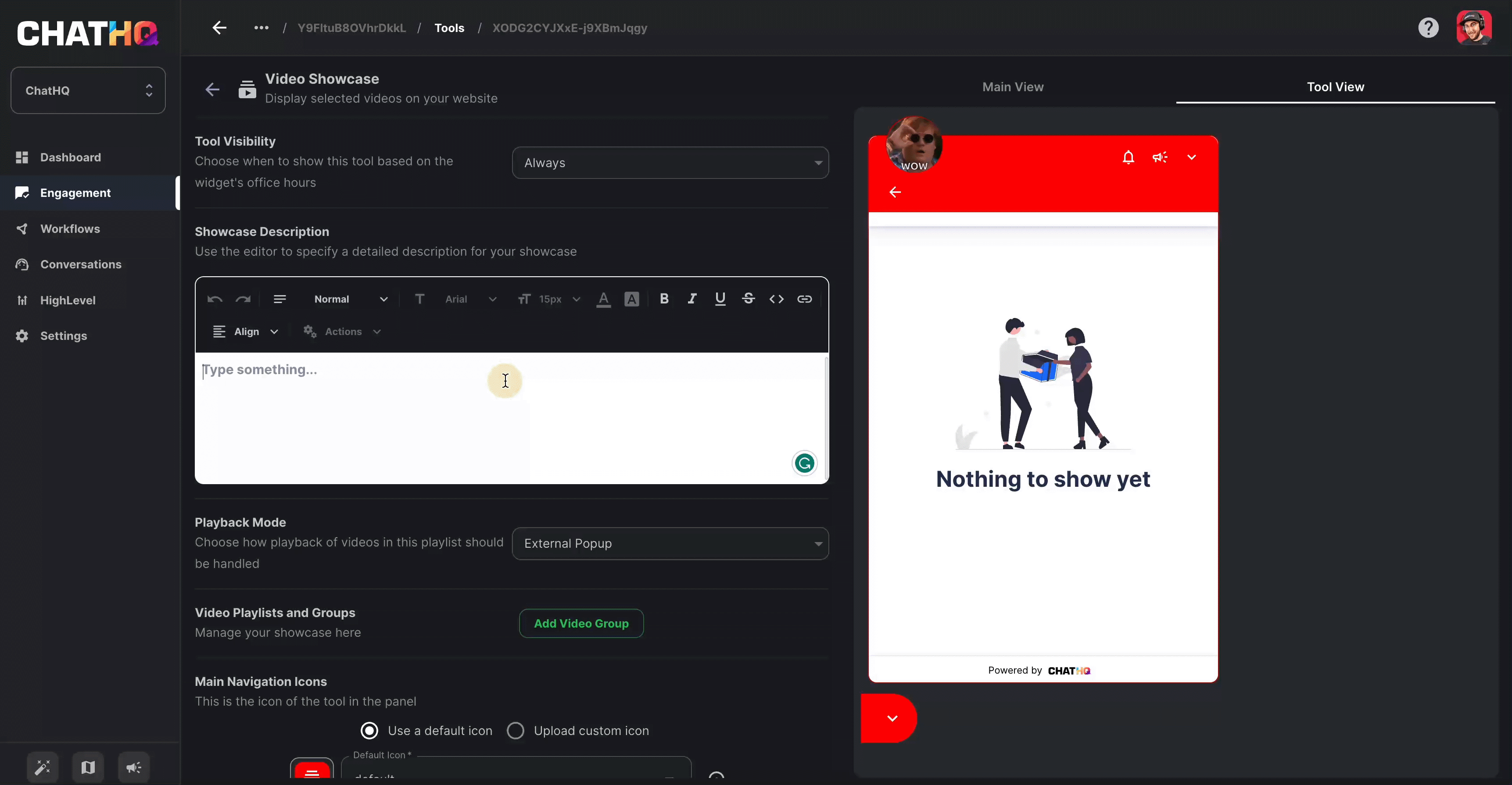The width and height of the screenshot is (1512, 785).
Task: Insert a code block icon
Action: point(776,299)
